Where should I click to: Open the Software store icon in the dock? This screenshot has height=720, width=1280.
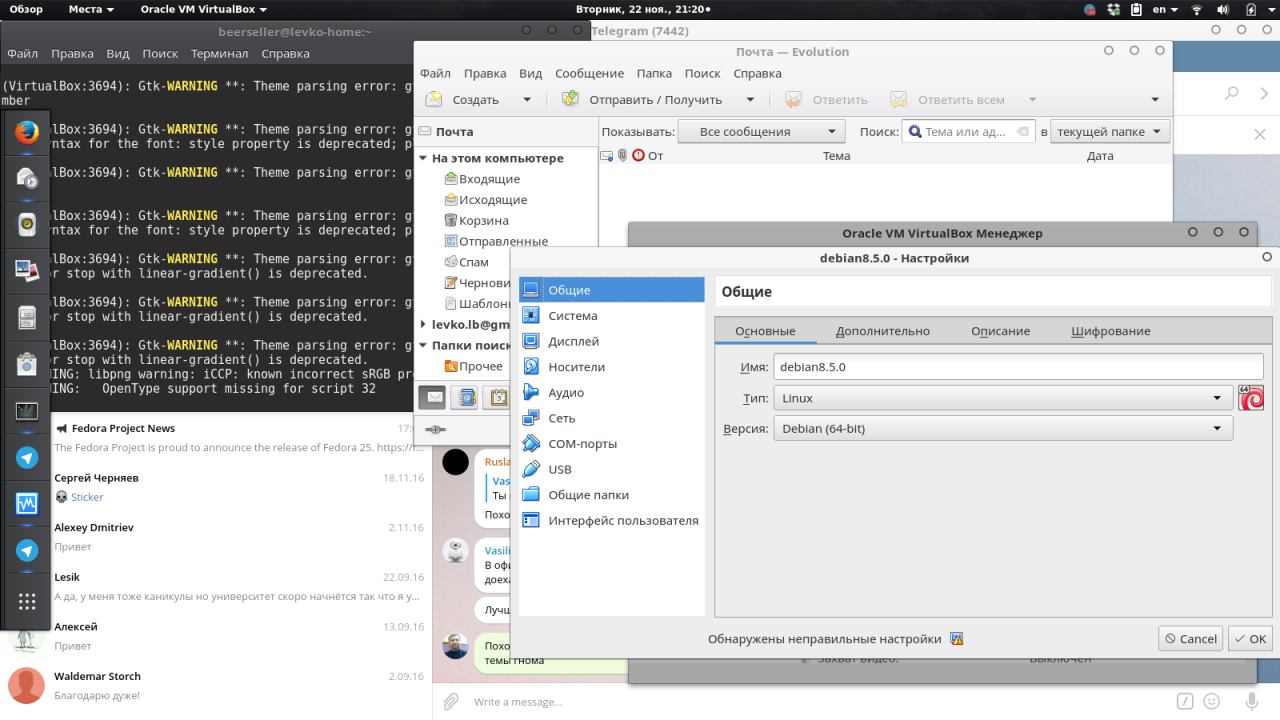pyautogui.click(x=27, y=364)
